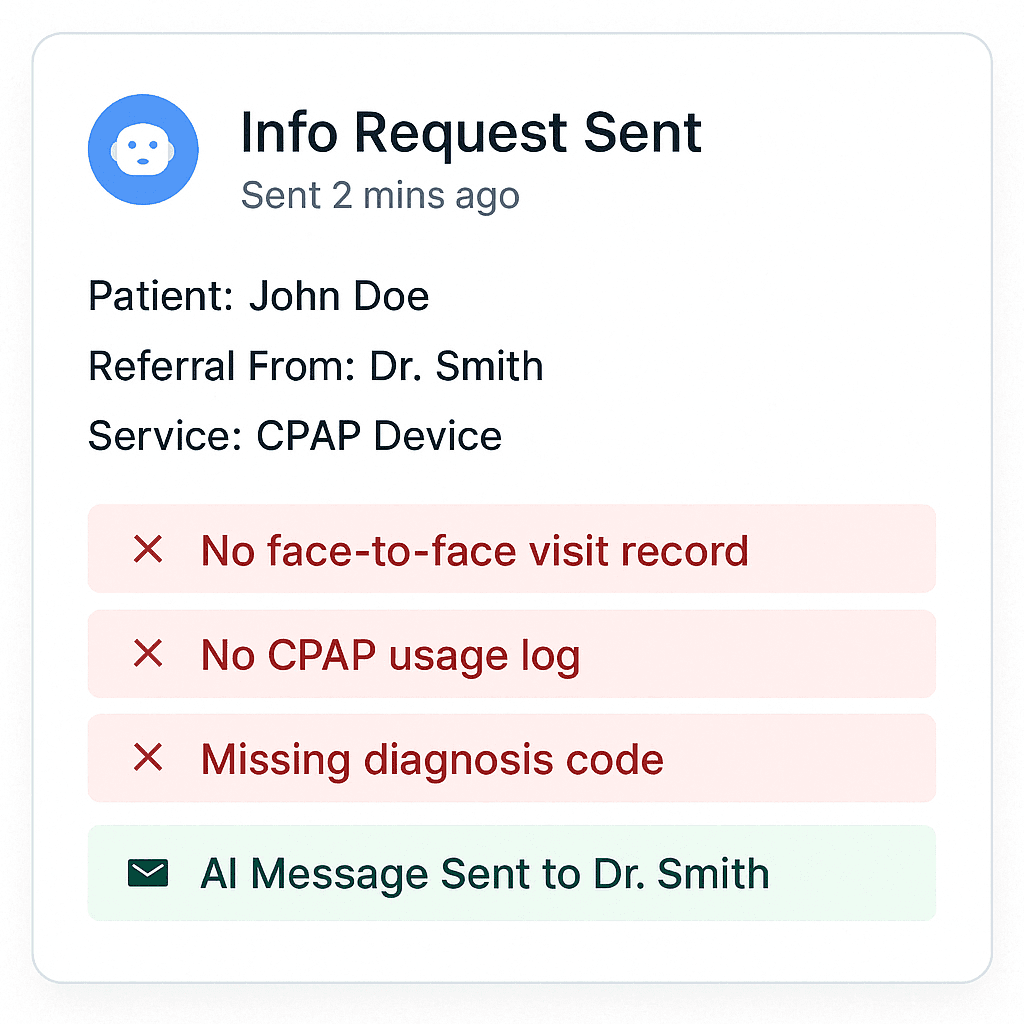This screenshot has height=1024, width=1024.
Task: Click the X icon beside face-to-face visit record
Action: [148, 549]
